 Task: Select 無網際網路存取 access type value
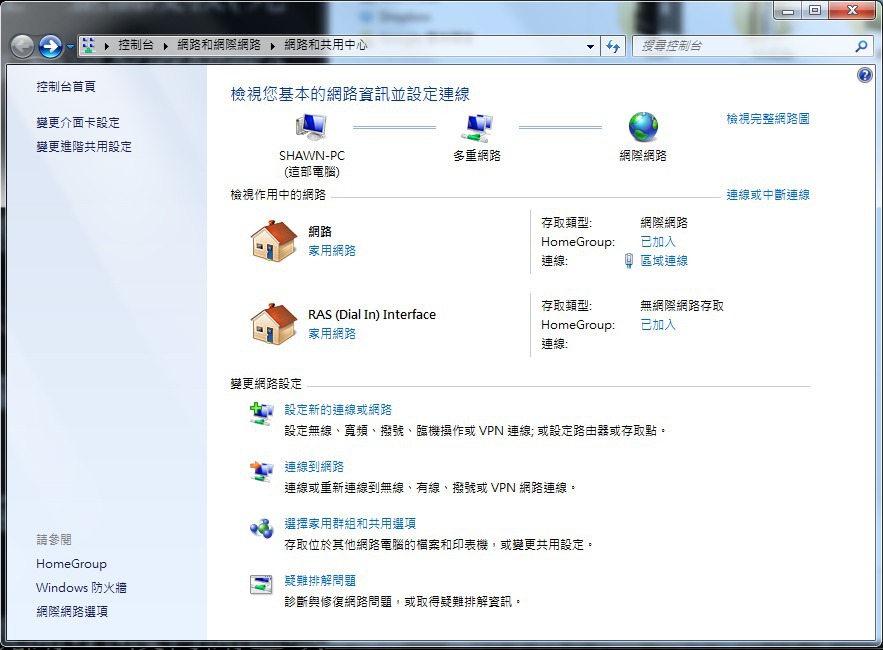tap(682, 306)
